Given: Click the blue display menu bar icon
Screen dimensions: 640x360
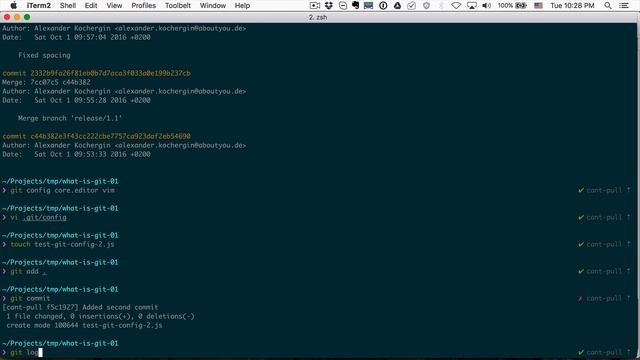Looking at the screenshot, I should pos(369,6).
